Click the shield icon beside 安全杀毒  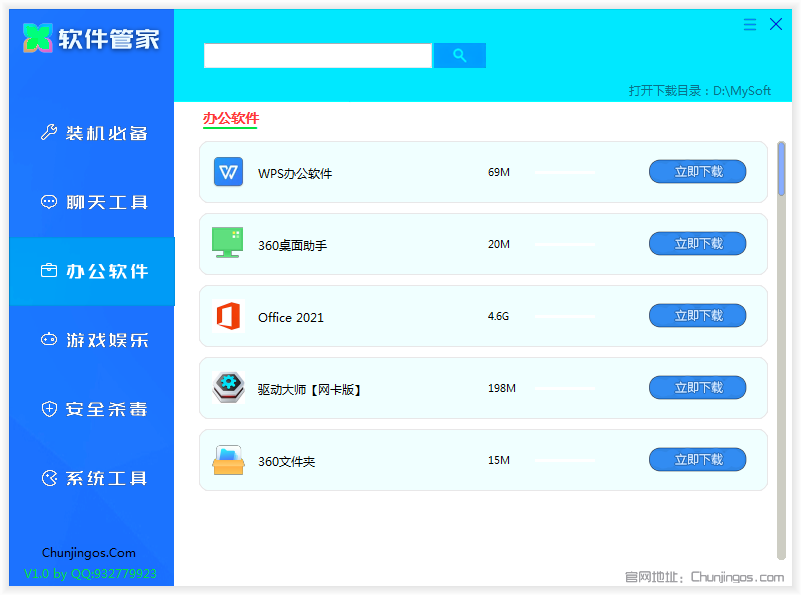point(49,409)
